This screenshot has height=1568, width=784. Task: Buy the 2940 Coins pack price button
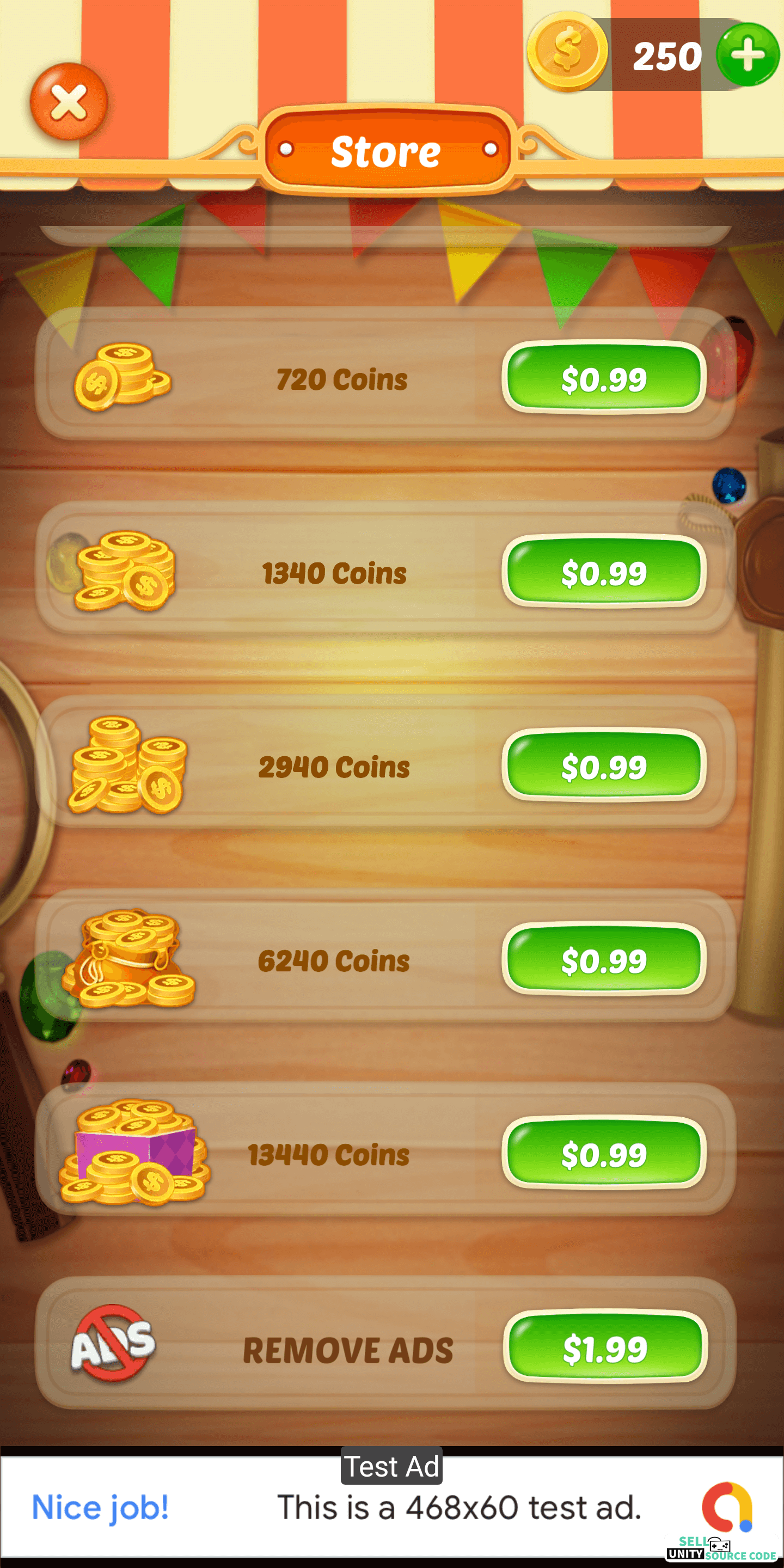[x=604, y=765]
